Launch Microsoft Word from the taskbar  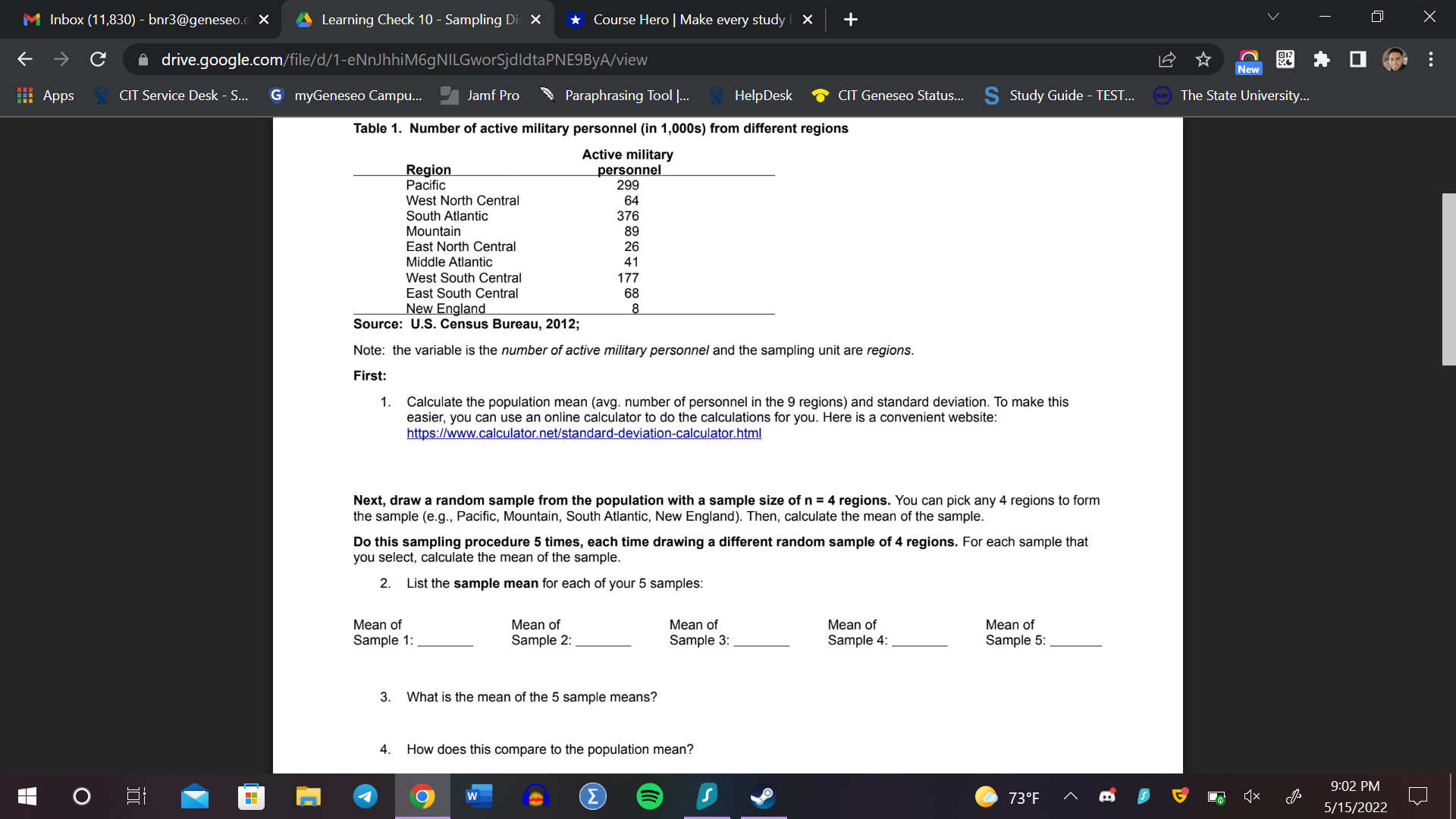point(479,796)
